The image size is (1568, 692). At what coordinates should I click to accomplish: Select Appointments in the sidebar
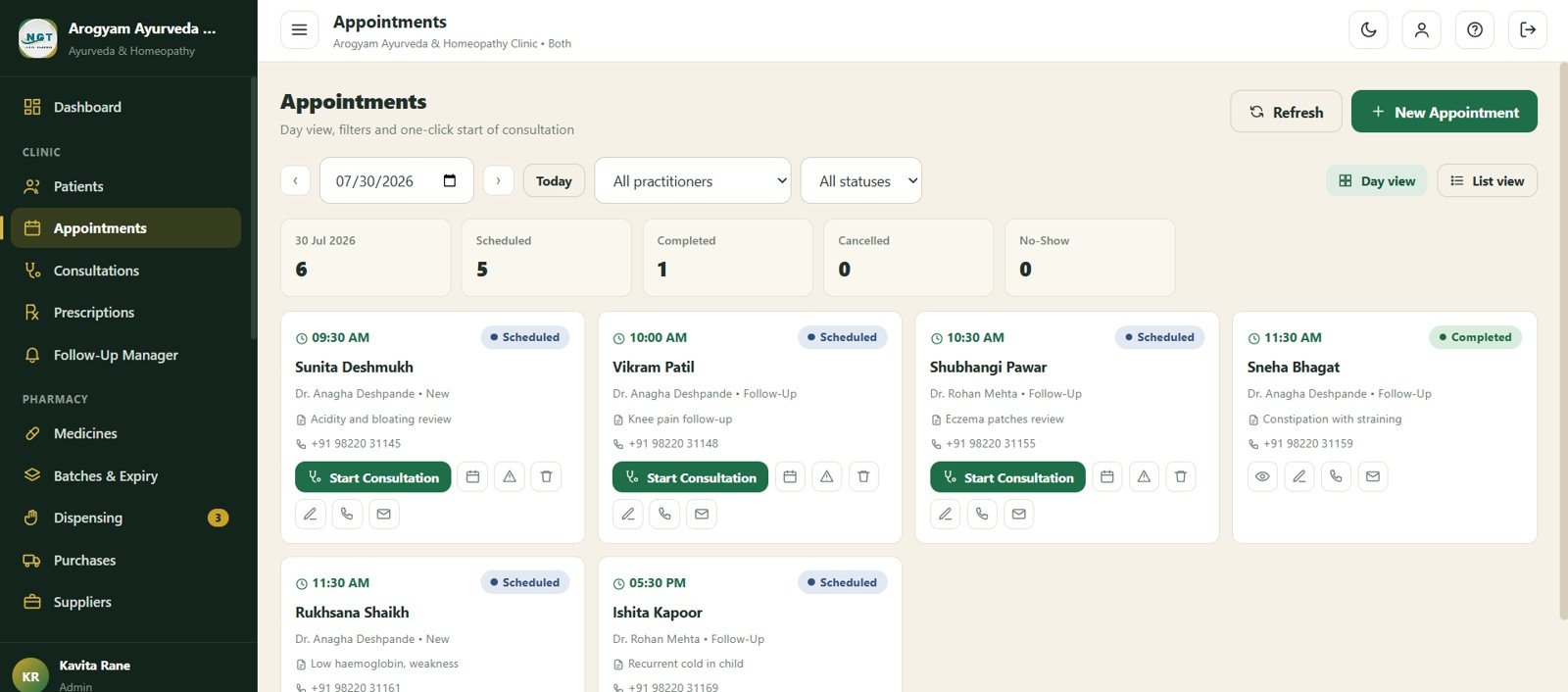(125, 228)
